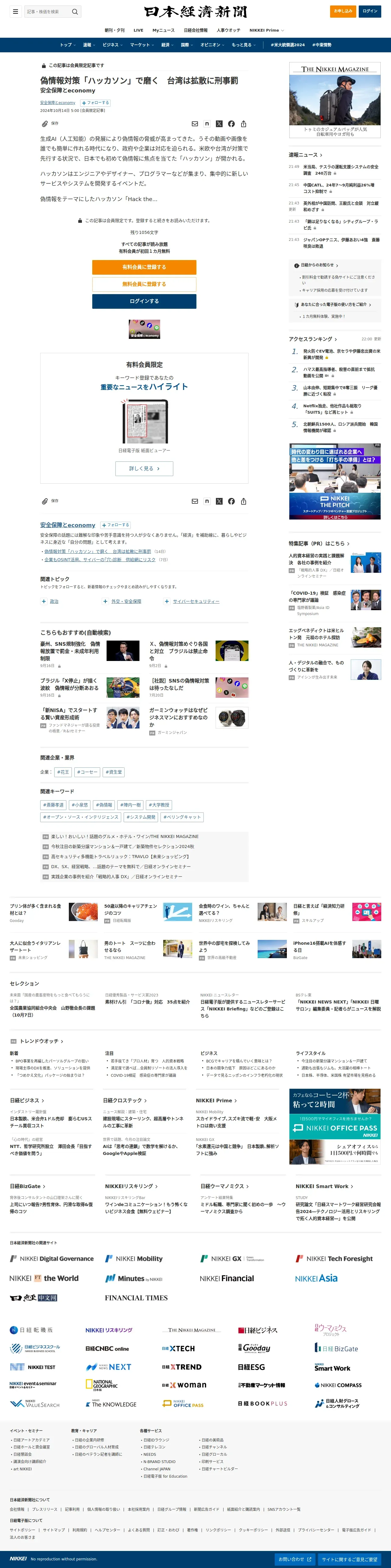The width and height of the screenshot is (391, 1568).
Task: Open #米大統領選2024 tag link
Action: tap(287, 44)
